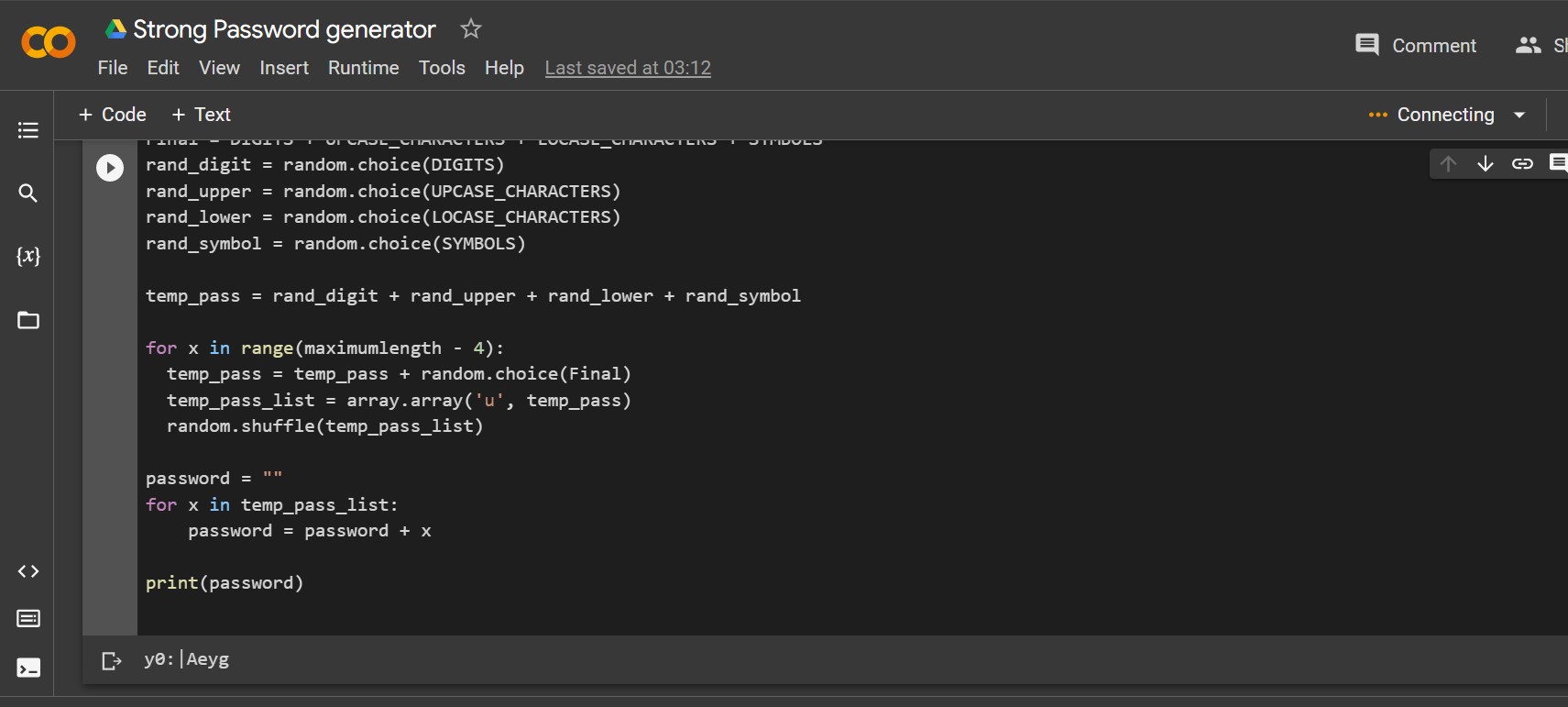This screenshot has width=1568, height=707.
Task: Click the Last saved at 03:12 link
Action: pos(628,68)
